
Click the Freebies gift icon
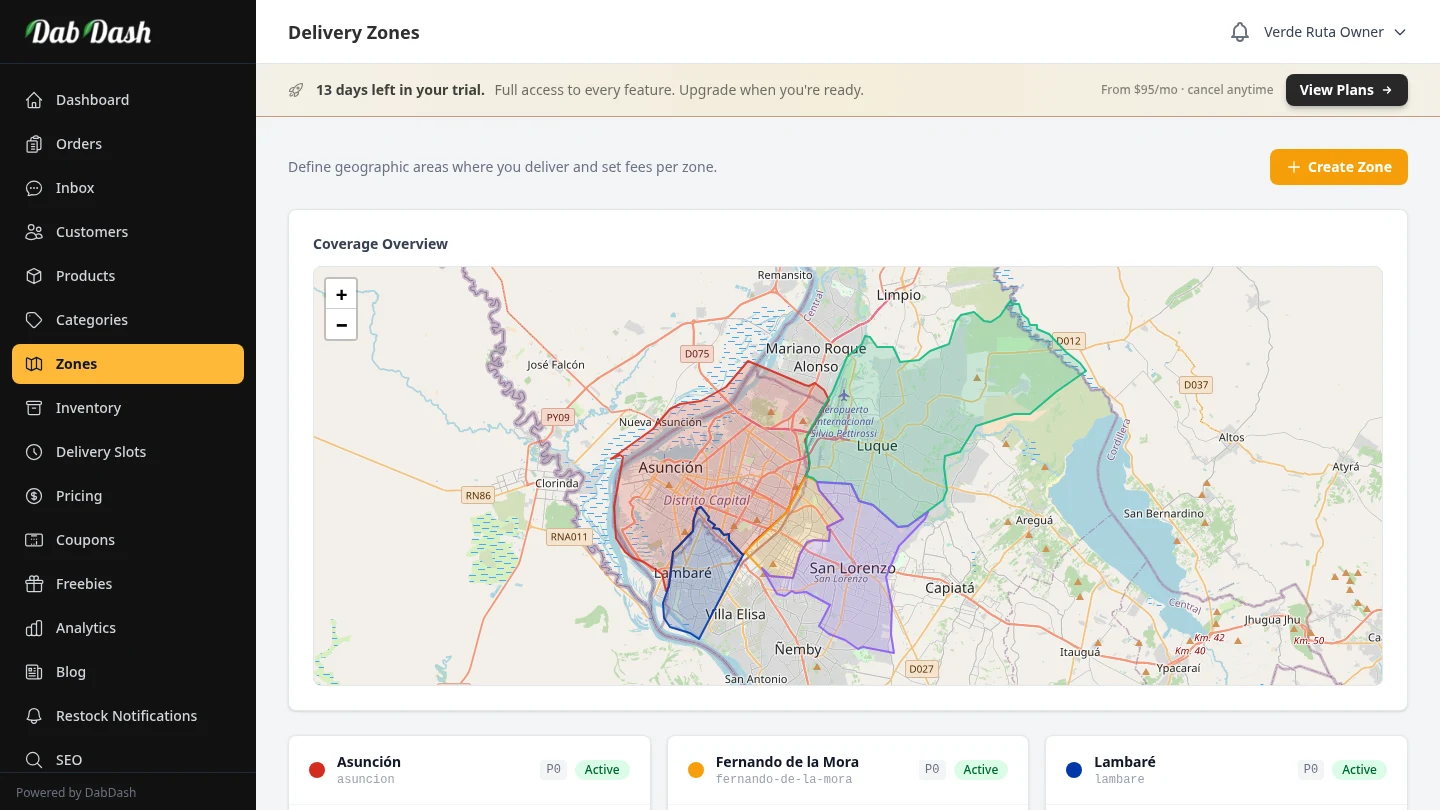34,584
